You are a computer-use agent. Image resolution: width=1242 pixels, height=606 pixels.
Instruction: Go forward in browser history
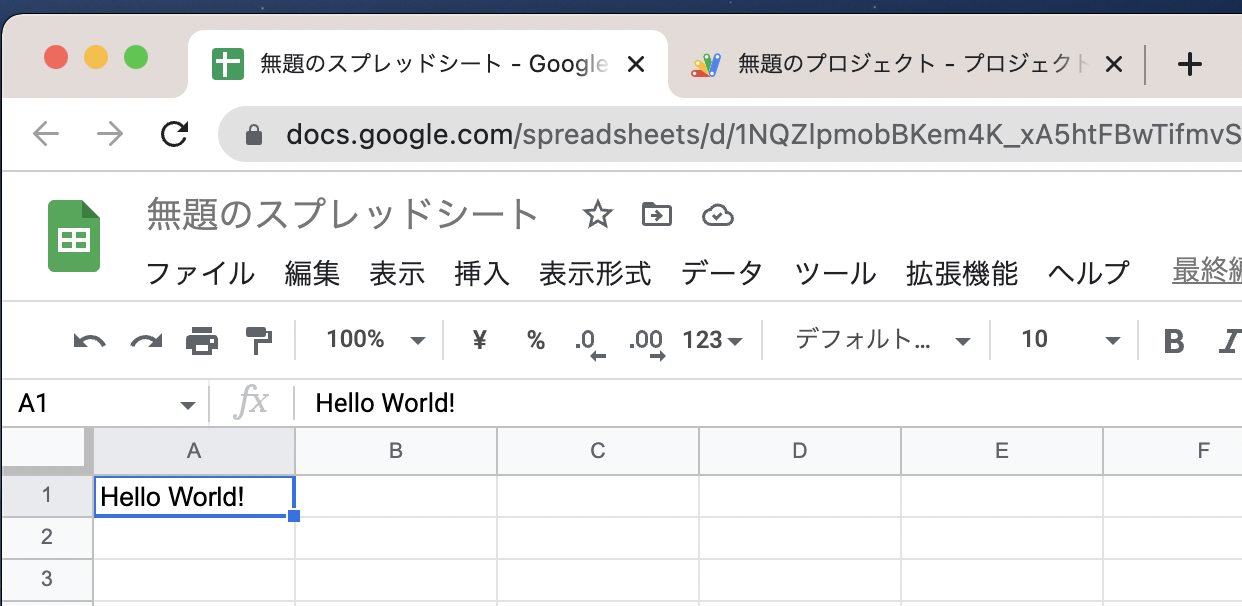pos(110,134)
